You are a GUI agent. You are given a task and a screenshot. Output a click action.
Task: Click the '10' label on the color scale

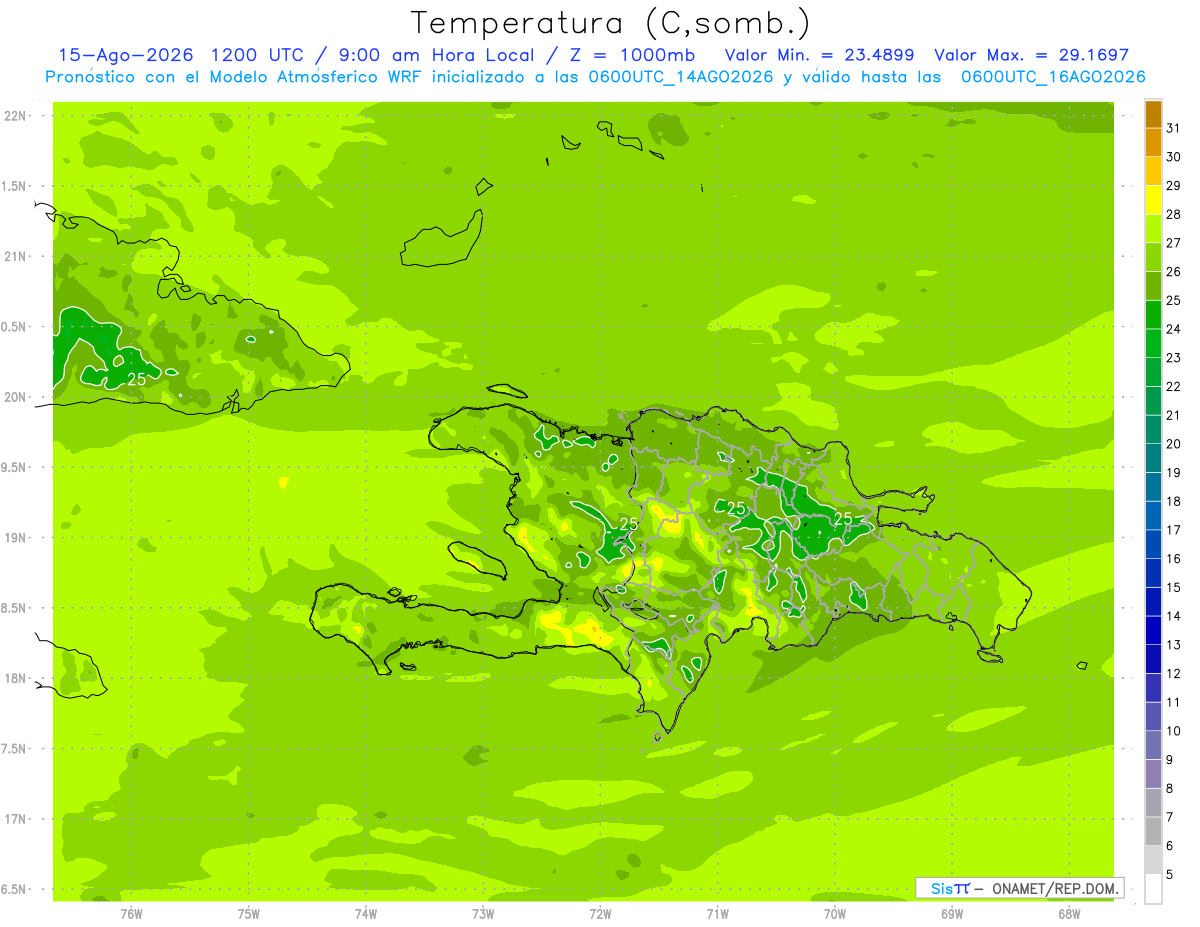(1174, 732)
